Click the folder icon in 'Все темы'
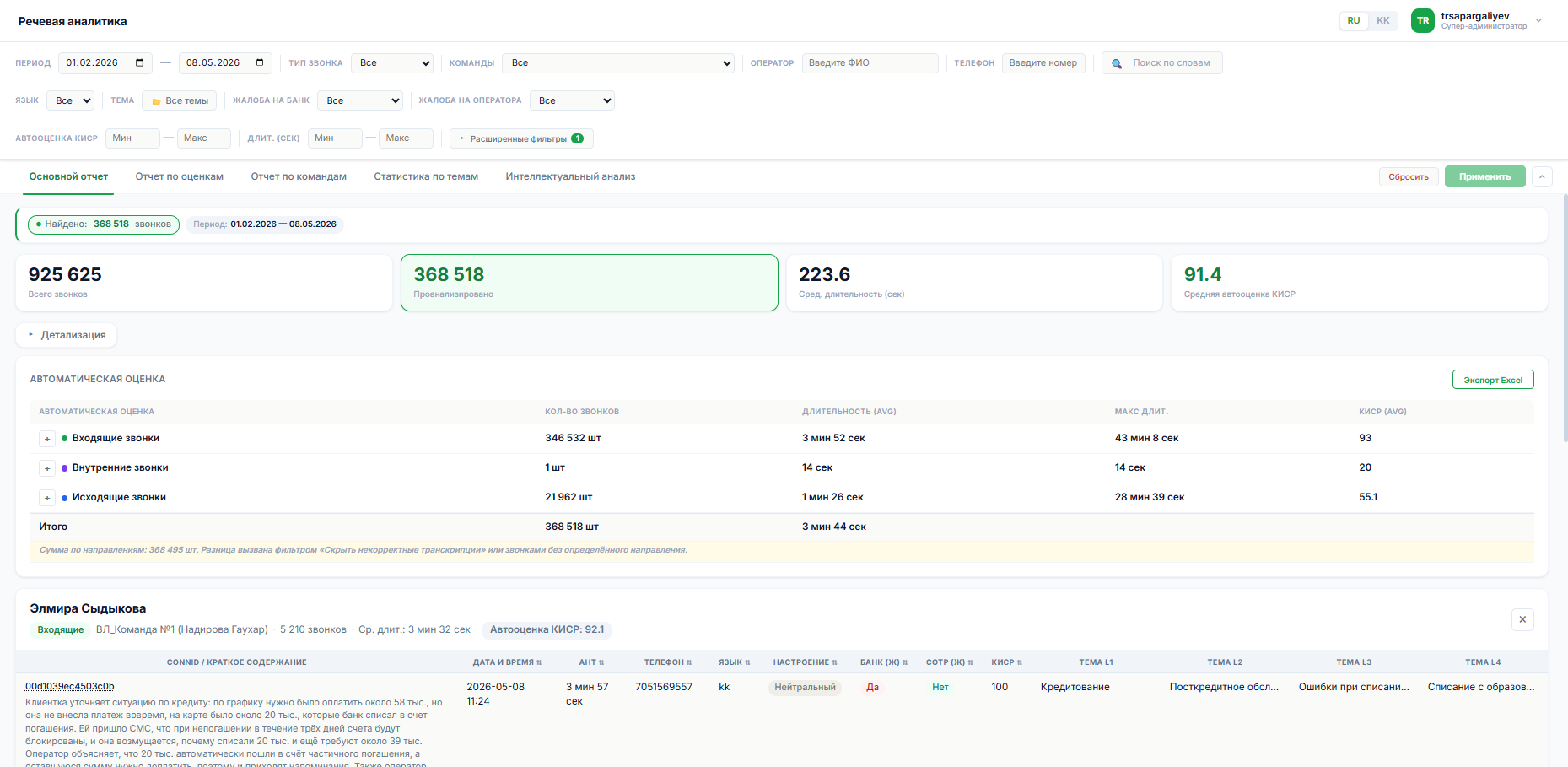 [156, 101]
